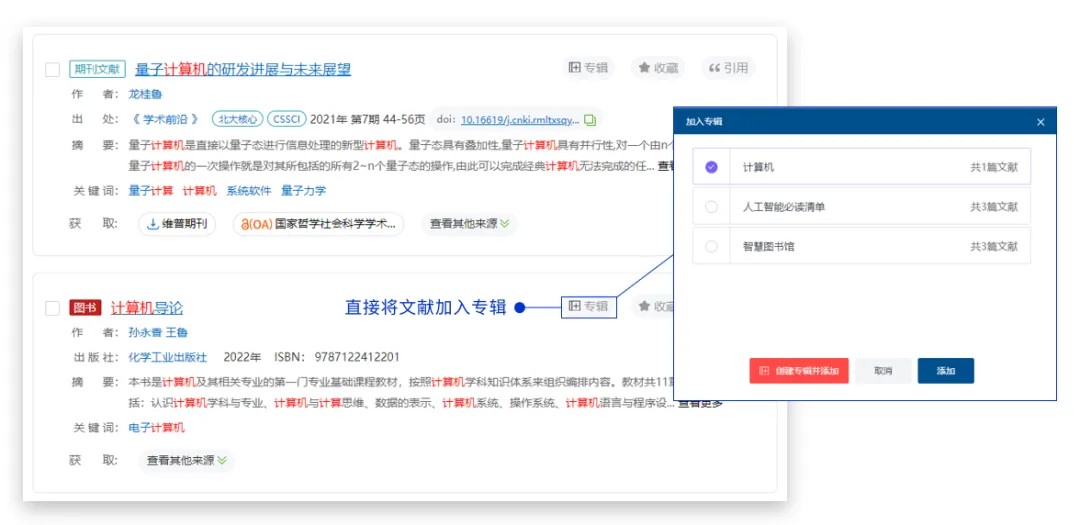The width and height of the screenshot is (1080, 525).
Task: Download from 维普期刊 source
Action: click(x=177, y=224)
